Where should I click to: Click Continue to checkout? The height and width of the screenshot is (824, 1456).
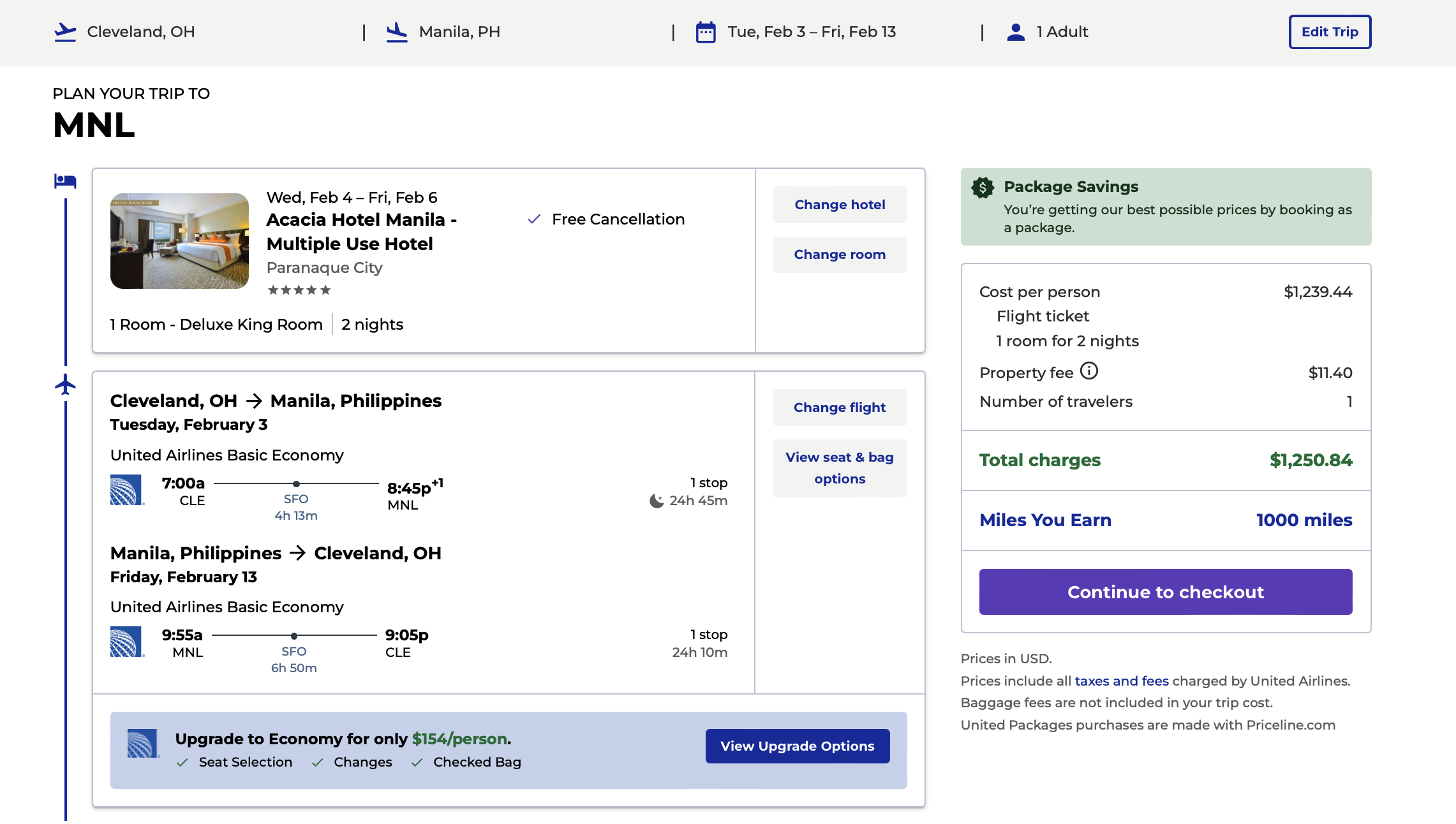click(x=1166, y=592)
